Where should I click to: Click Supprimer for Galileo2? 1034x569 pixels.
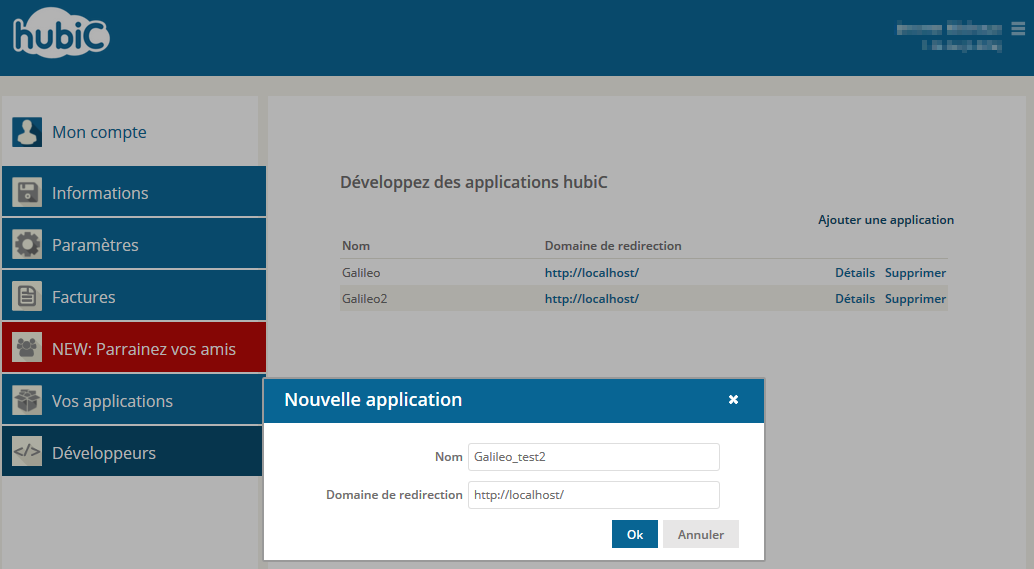click(915, 299)
